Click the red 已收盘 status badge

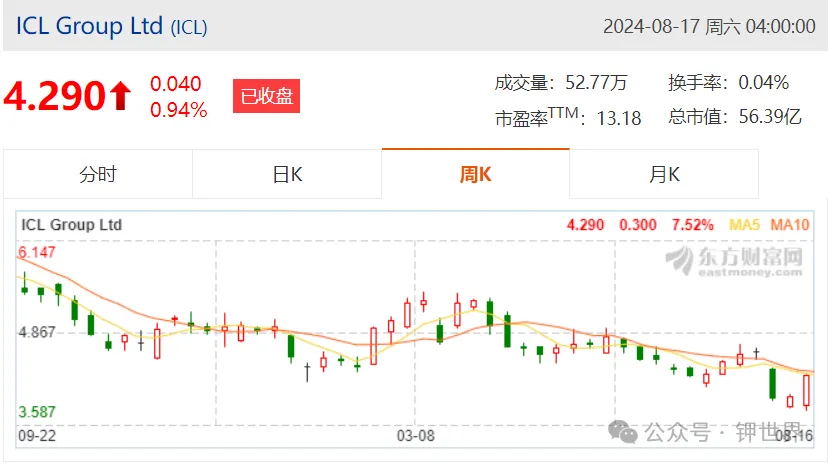(x=266, y=96)
